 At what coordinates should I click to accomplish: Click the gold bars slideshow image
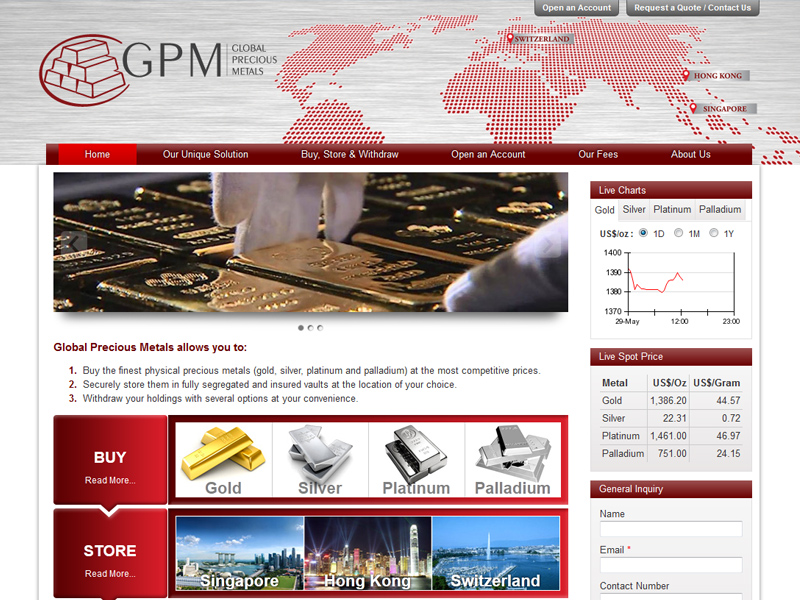tap(311, 242)
